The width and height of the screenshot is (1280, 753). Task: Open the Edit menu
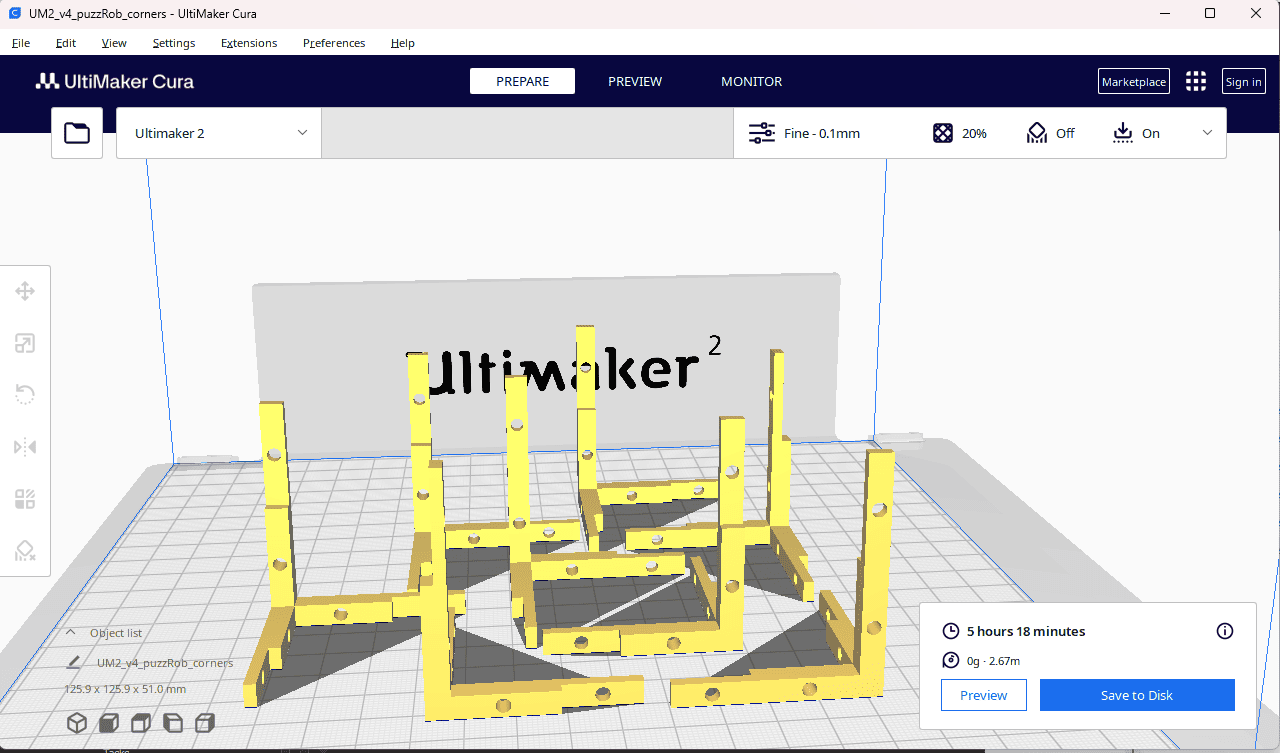(66, 43)
